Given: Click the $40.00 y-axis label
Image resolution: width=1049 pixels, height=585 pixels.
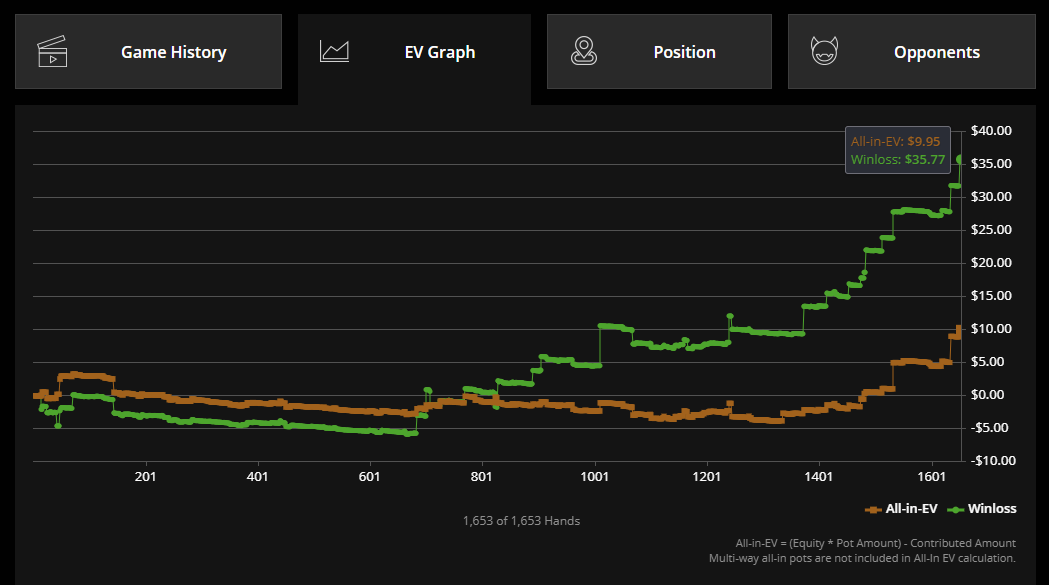Looking at the screenshot, I should click(x=991, y=131).
